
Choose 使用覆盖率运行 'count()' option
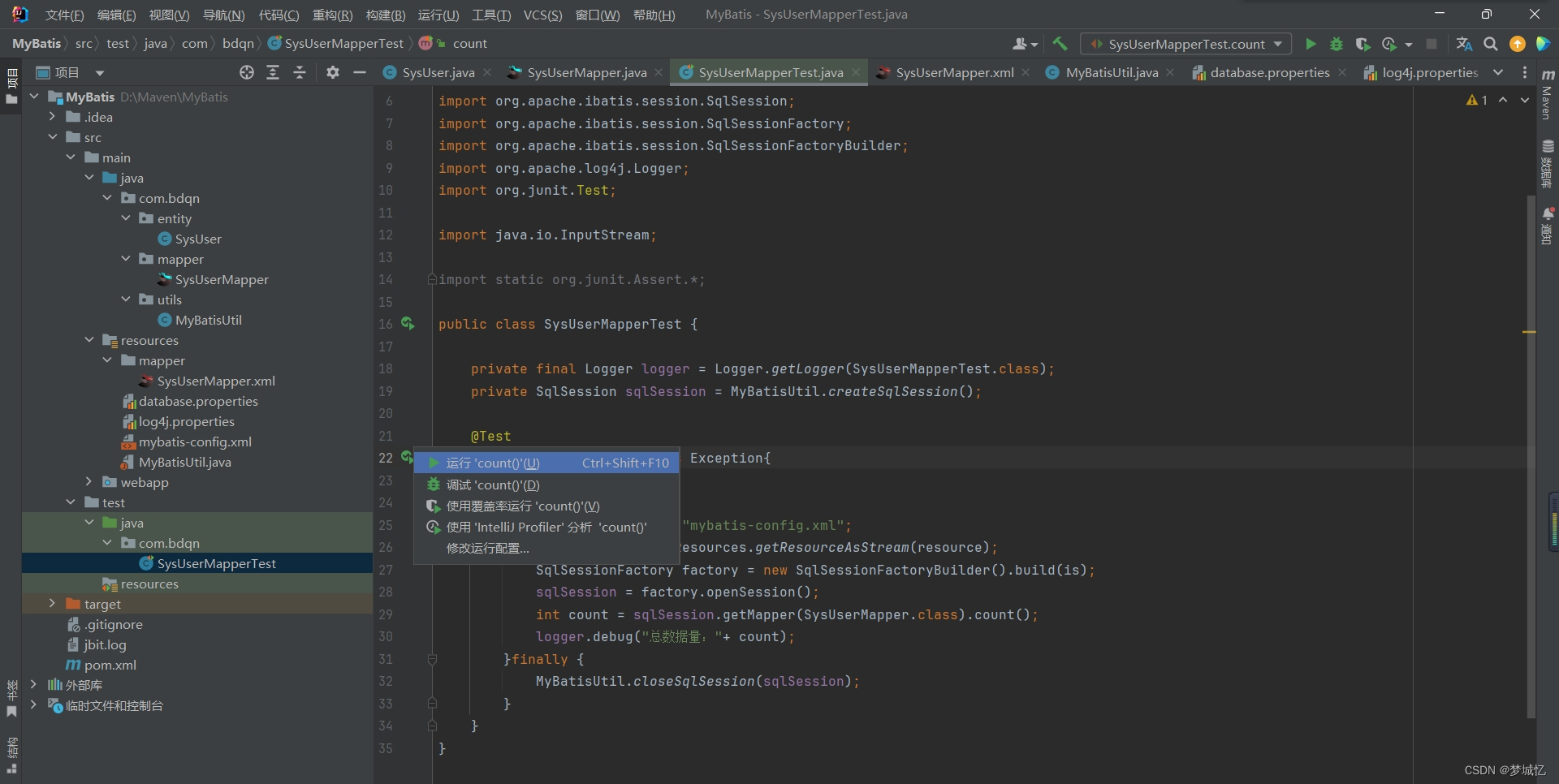pos(546,506)
